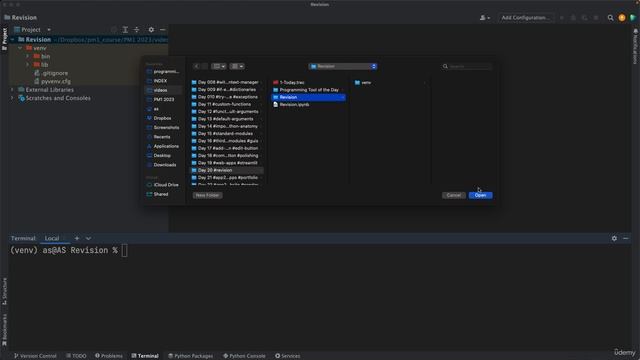
Task: Open the user account dropdown in toolbar
Action: pyautogui.click(x=484, y=18)
